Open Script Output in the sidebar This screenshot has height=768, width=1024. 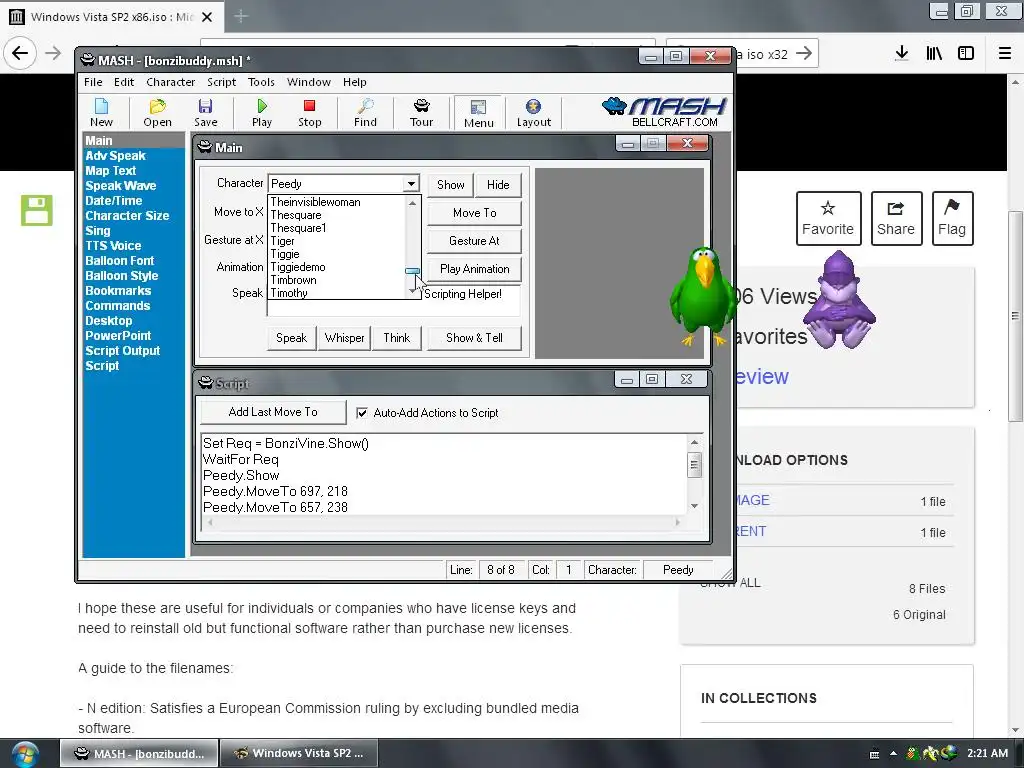pos(123,351)
